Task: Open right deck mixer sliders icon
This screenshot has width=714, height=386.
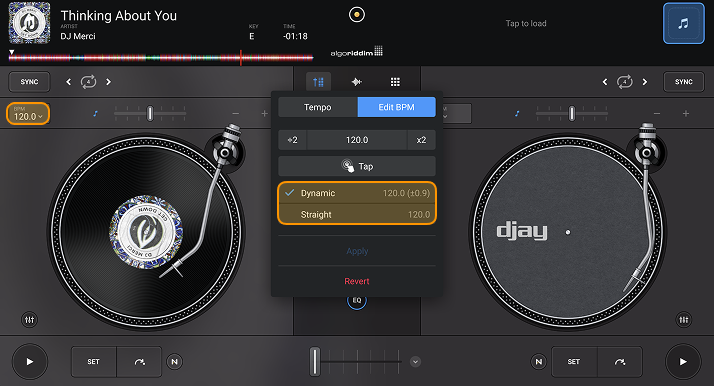Action: (x=683, y=320)
